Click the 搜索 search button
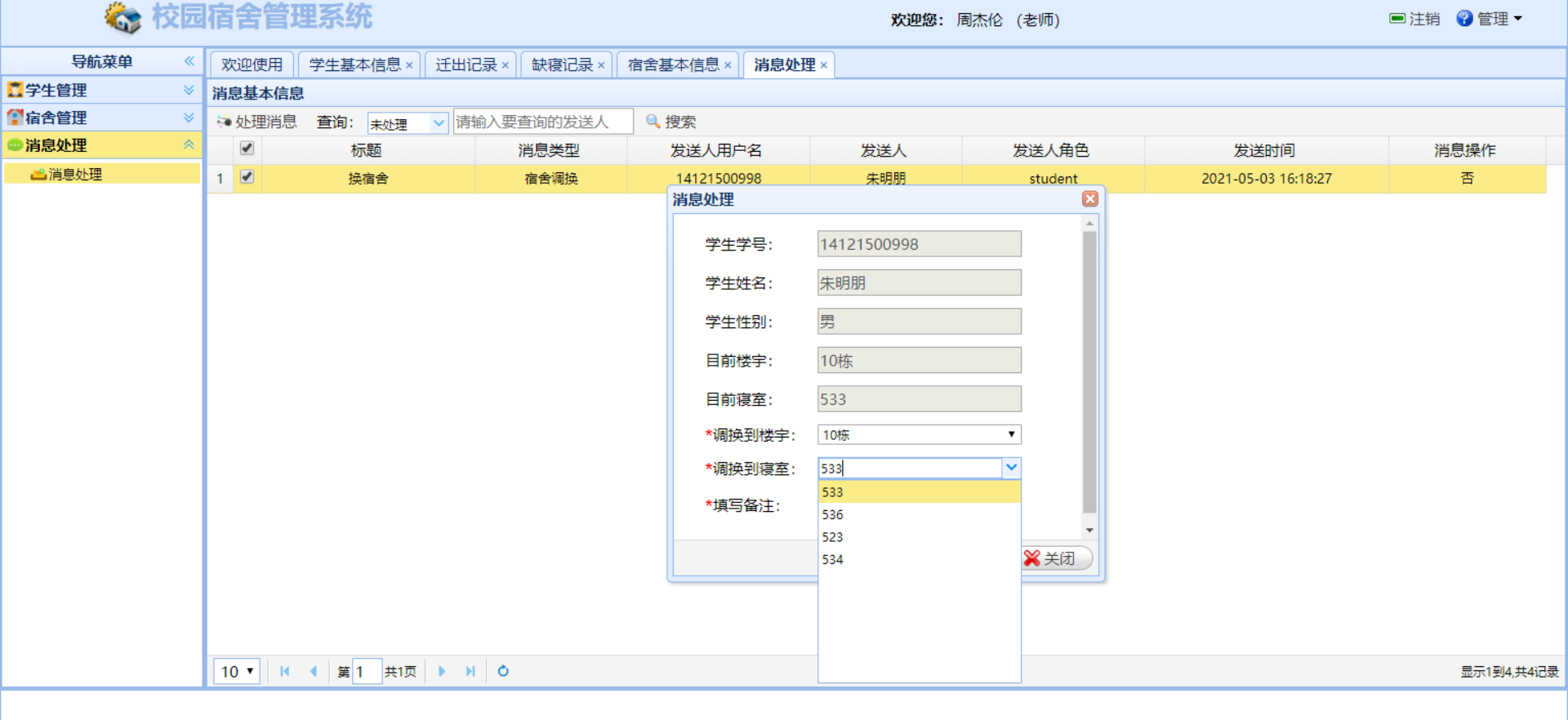Screen dimensions: 1568x720 (x=670, y=122)
